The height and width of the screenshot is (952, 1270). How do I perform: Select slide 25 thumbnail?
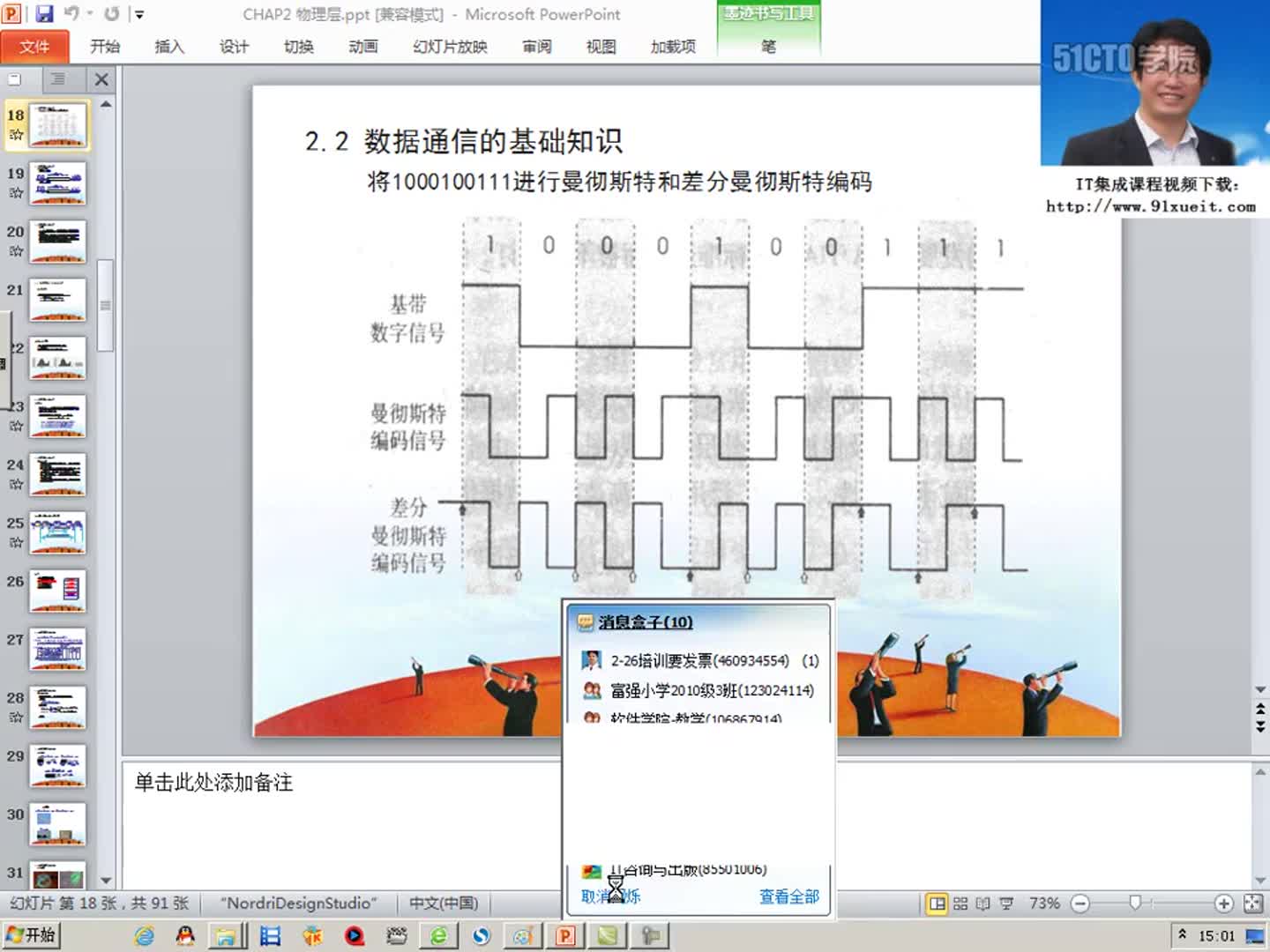coord(58,532)
